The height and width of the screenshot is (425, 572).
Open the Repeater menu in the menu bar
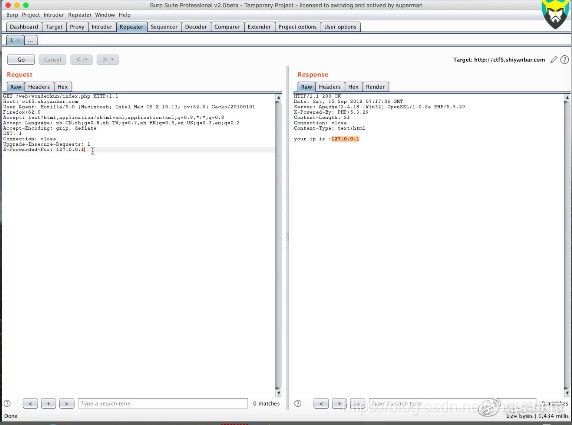(80, 15)
